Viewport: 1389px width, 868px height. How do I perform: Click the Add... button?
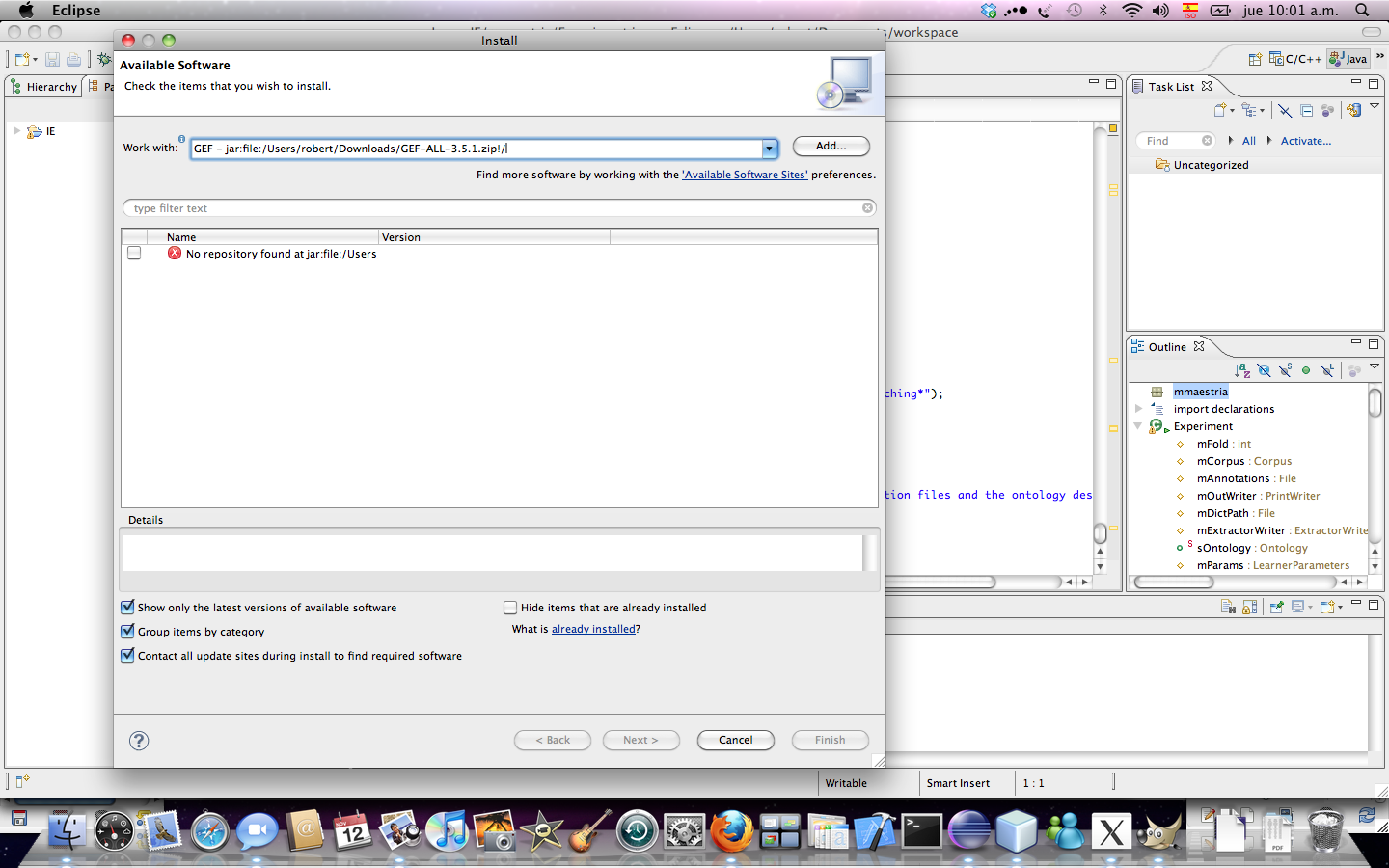click(831, 147)
